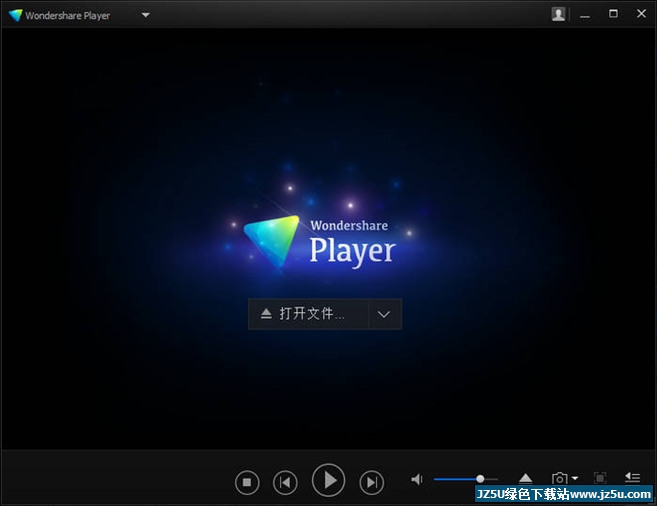The width and height of the screenshot is (657, 506).
Task: Take a snapshot with the camera icon
Action: (559, 478)
